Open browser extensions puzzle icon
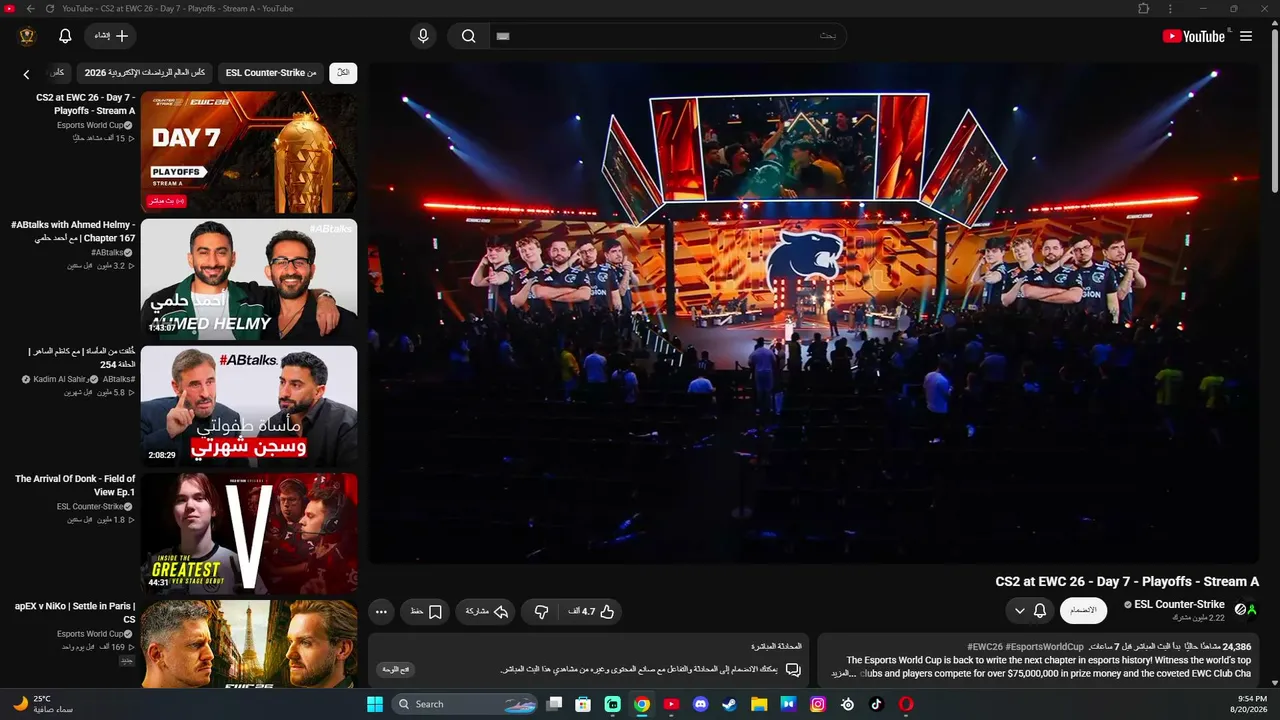The height and width of the screenshot is (720, 1280). click(x=1144, y=8)
